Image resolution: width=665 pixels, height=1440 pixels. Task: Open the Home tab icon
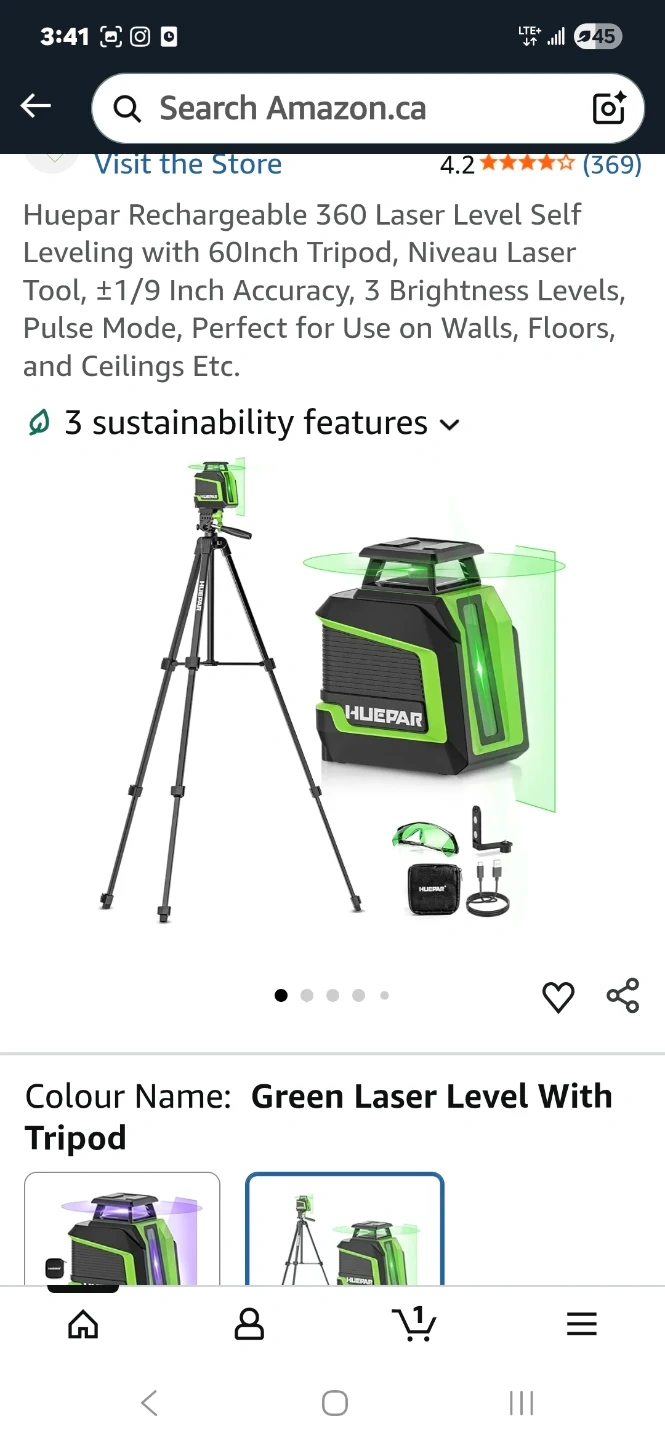(83, 1324)
